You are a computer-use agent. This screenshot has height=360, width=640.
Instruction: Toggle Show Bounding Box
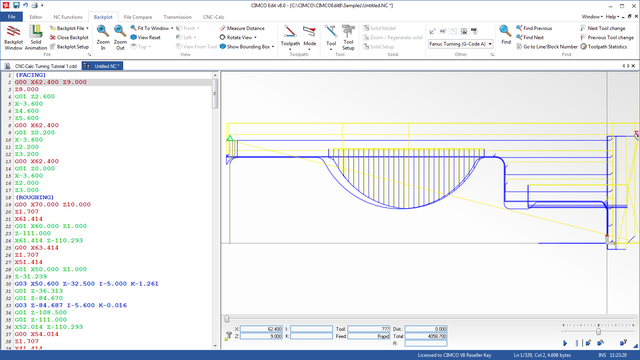click(x=247, y=47)
